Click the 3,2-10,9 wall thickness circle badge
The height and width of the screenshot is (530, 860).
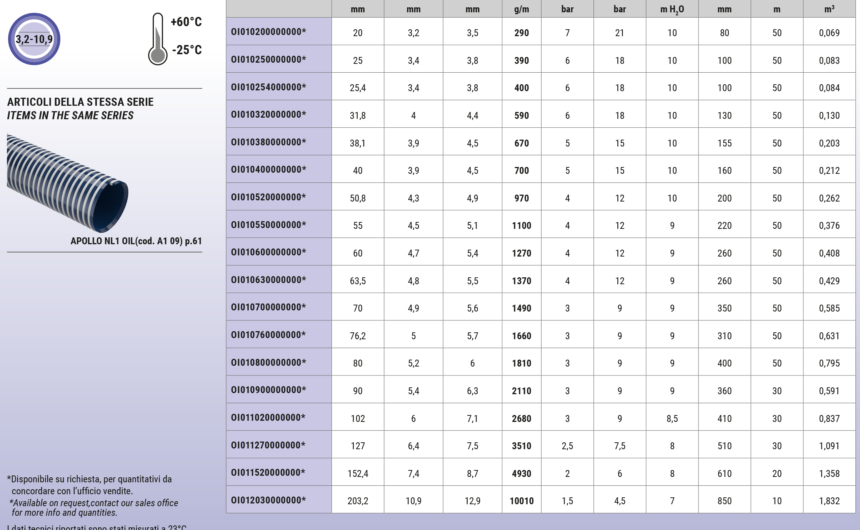(36, 39)
